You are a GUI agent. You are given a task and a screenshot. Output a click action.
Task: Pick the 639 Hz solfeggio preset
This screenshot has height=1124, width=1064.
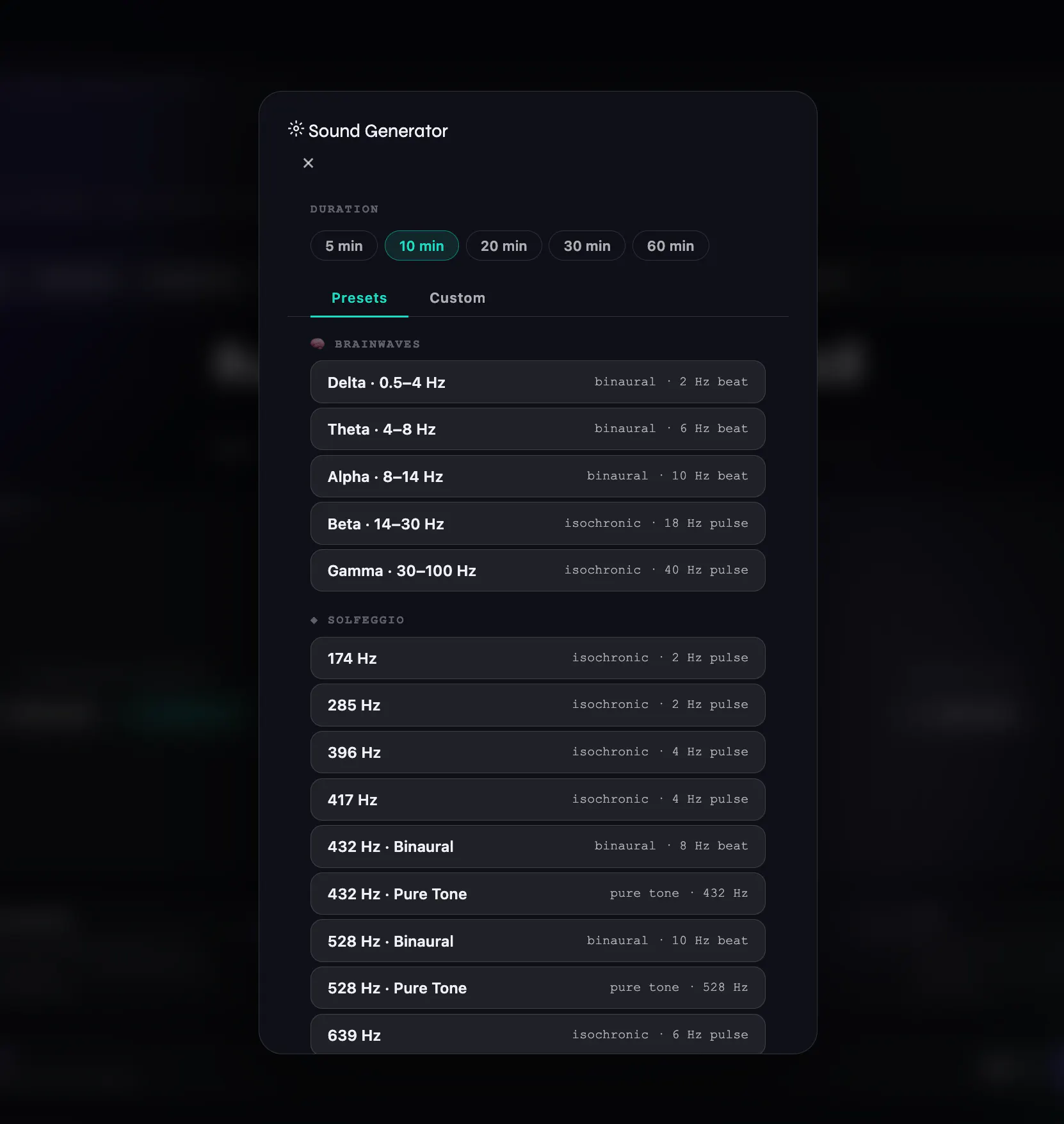pyautogui.click(x=538, y=1034)
